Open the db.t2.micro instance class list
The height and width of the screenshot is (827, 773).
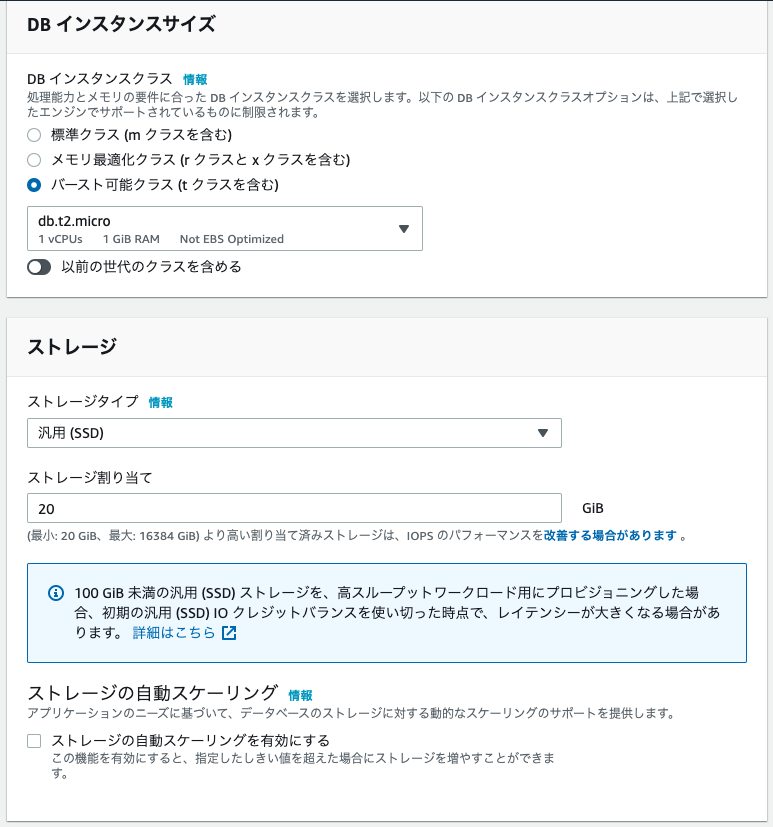(x=224, y=228)
